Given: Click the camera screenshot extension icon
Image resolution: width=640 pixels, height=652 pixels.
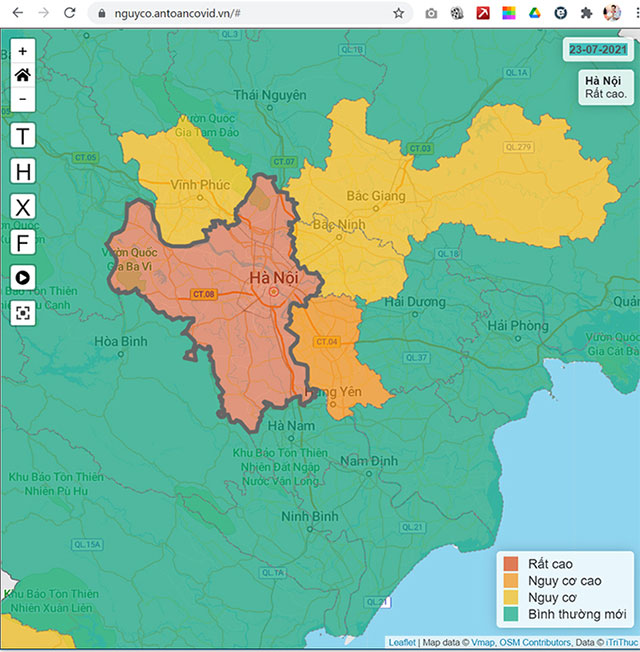Looking at the screenshot, I should point(431,14).
